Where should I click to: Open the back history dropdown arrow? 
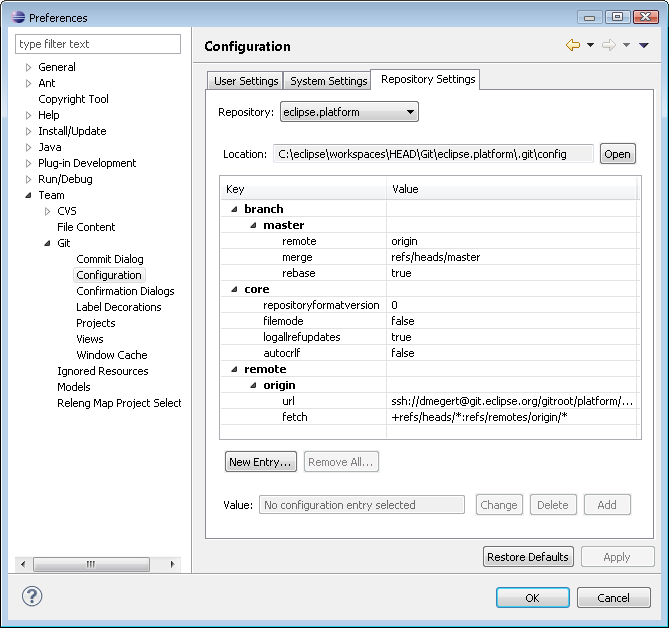point(590,45)
